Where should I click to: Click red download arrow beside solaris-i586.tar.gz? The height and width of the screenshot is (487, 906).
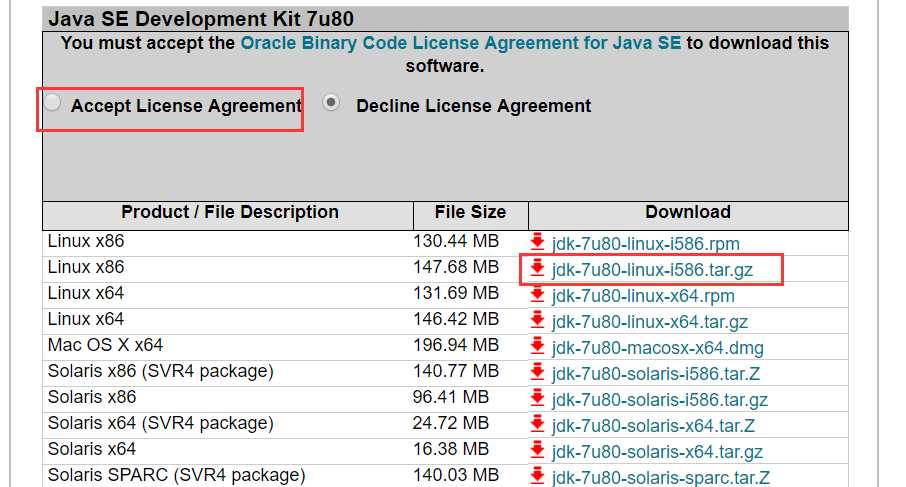(537, 397)
